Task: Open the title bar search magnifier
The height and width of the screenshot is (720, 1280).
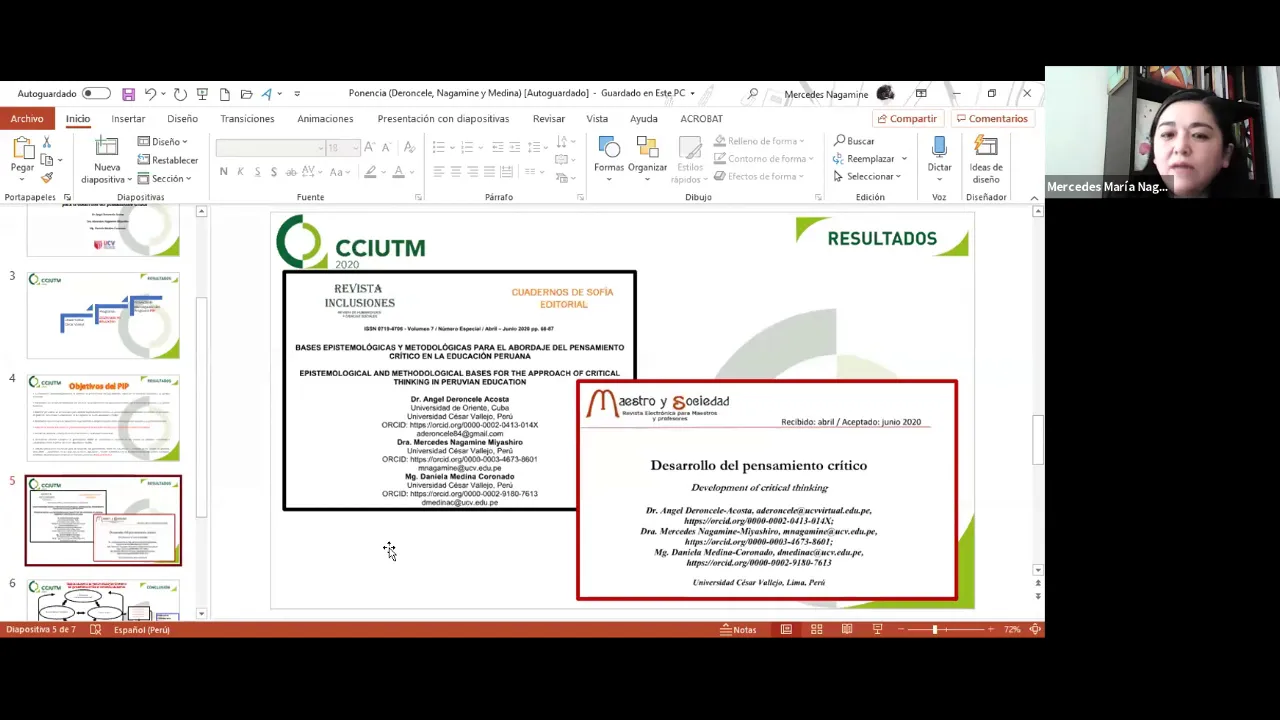Action: (x=753, y=94)
